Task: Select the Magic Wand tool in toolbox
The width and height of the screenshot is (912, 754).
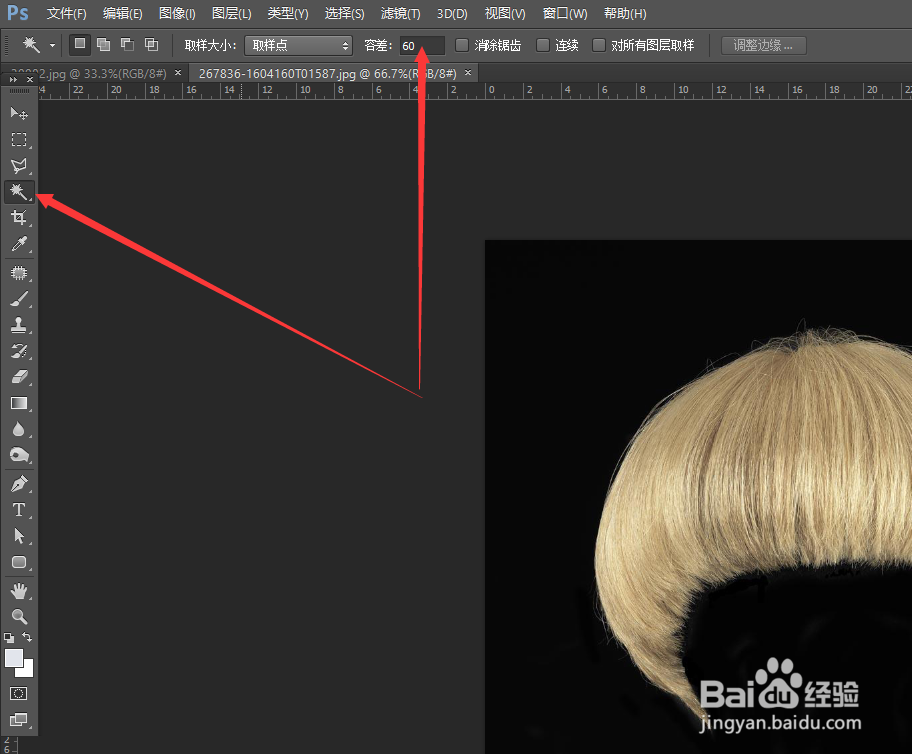Action: (x=19, y=191)
